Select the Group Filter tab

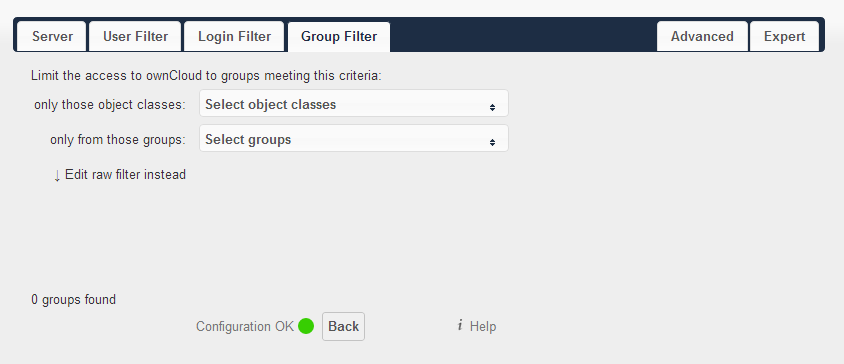pyautogui.click(x=339, y=37)
